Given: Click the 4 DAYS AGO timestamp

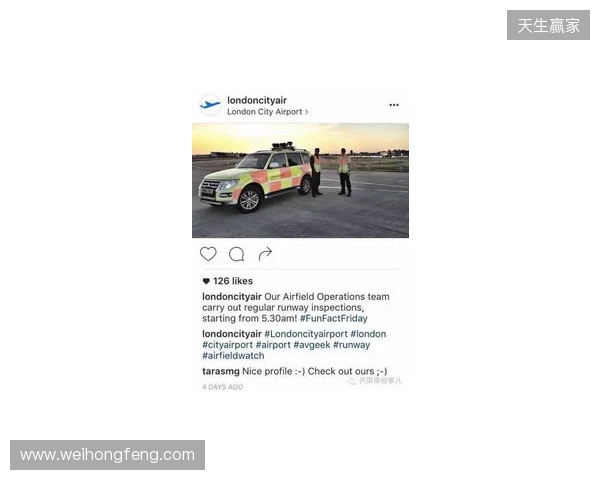Looking at the screenshot, I should pyautogui.click(x=223, y=387).
